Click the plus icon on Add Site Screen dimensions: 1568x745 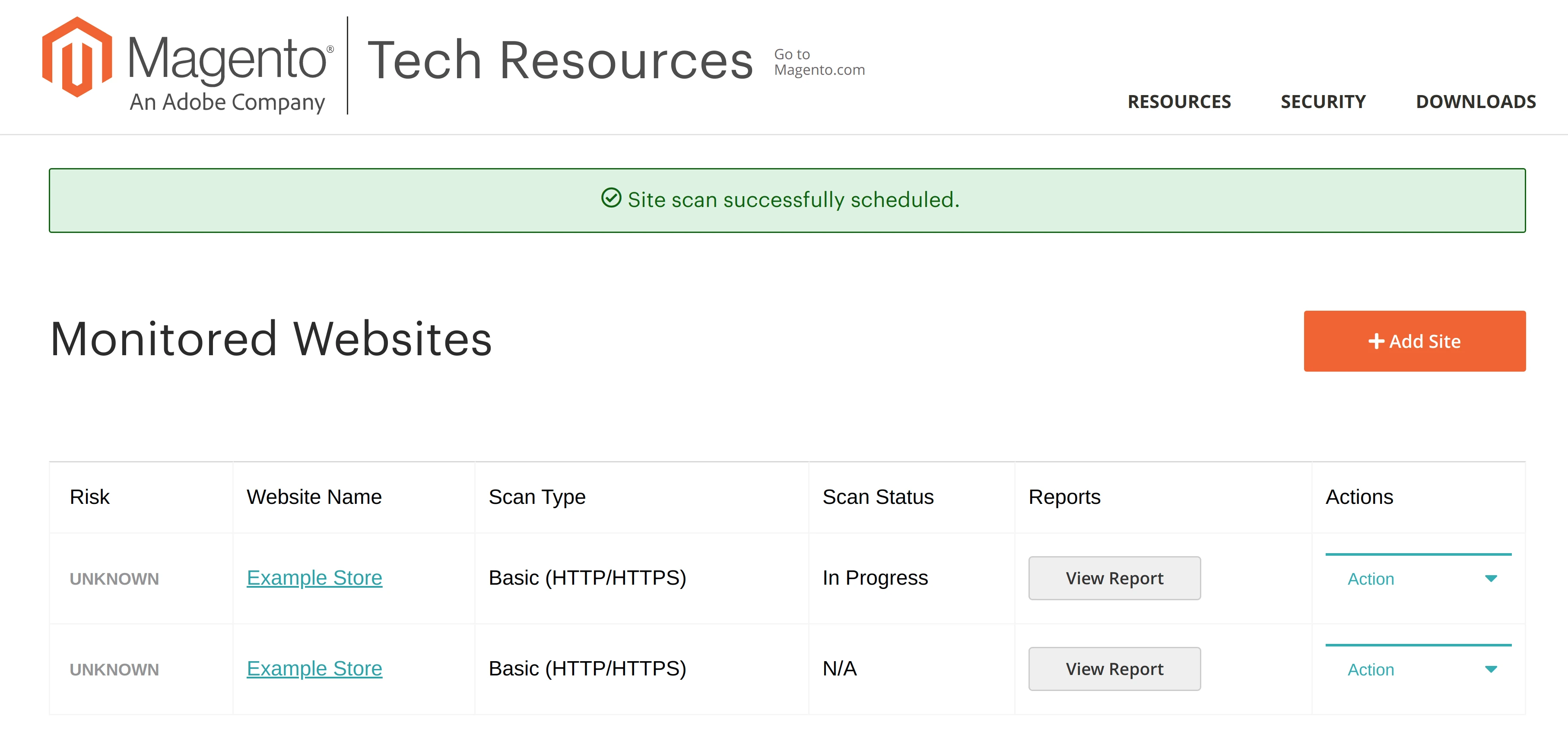[1376, 341]
